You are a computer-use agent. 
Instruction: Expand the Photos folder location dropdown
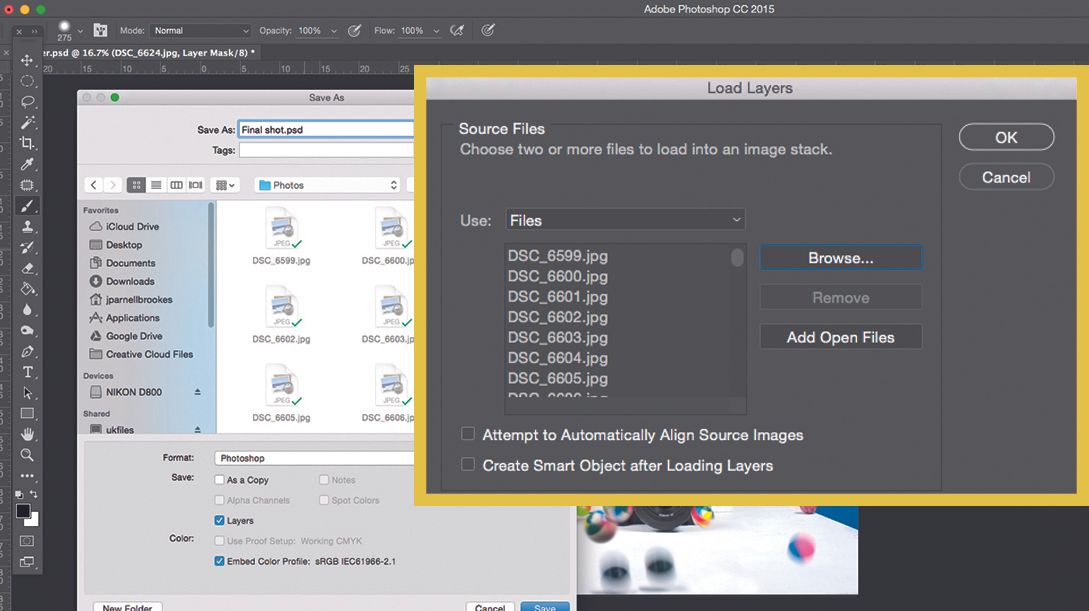pos(328,185)
